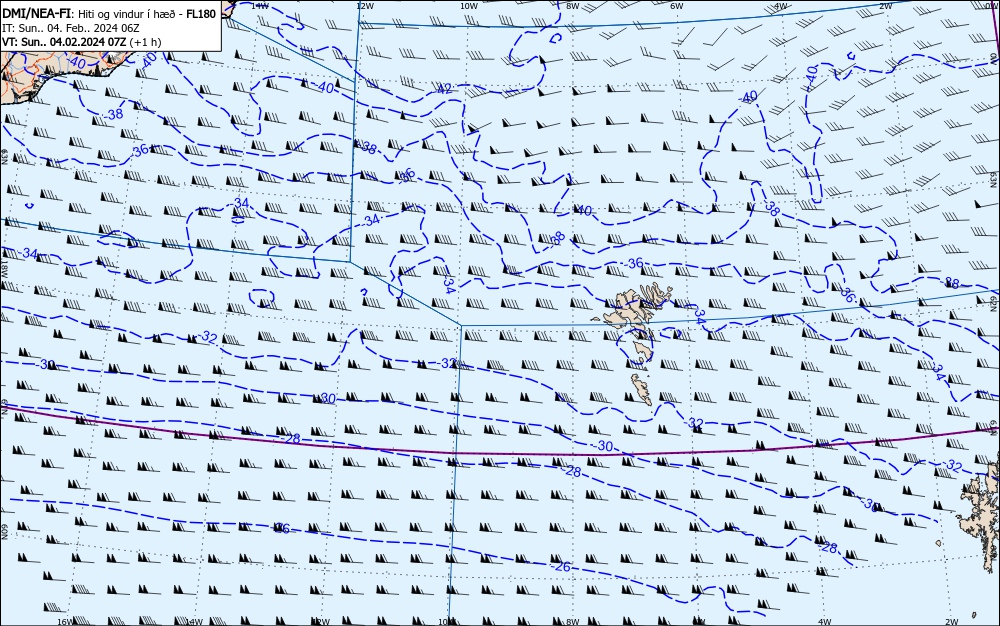
Task: Click the 'IT: Sun.. 04. Feb.. 2024 06Z' line
Action: pyautogui.click(x=71, y=28)
